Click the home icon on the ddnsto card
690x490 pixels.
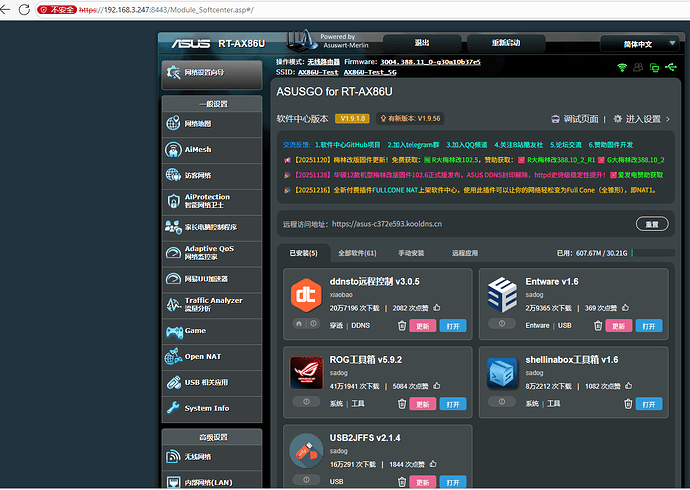pyautogui.click(x=299, y=324)
